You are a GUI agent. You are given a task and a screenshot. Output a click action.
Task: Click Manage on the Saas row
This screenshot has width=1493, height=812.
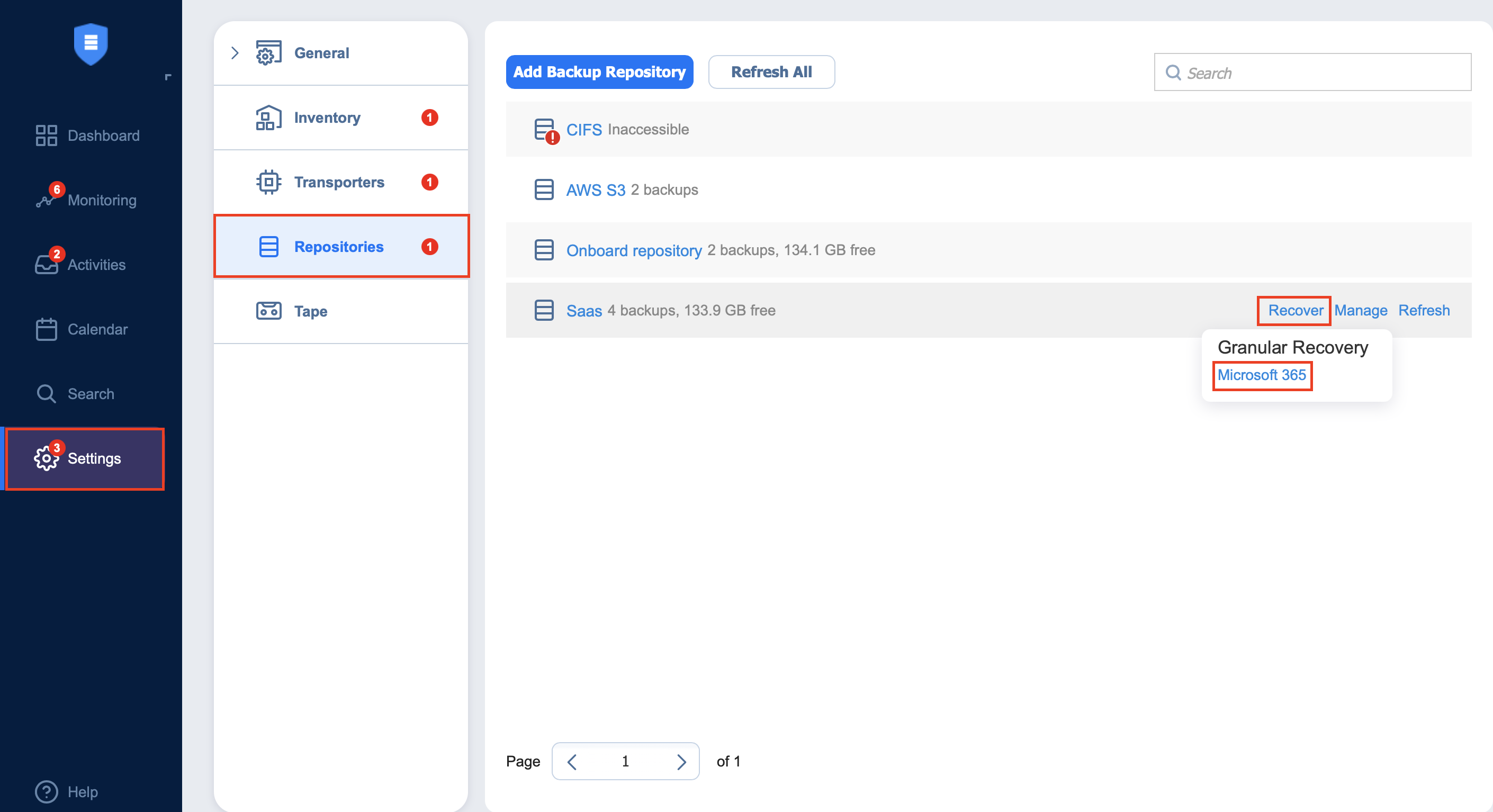(x=1360, y=310)
